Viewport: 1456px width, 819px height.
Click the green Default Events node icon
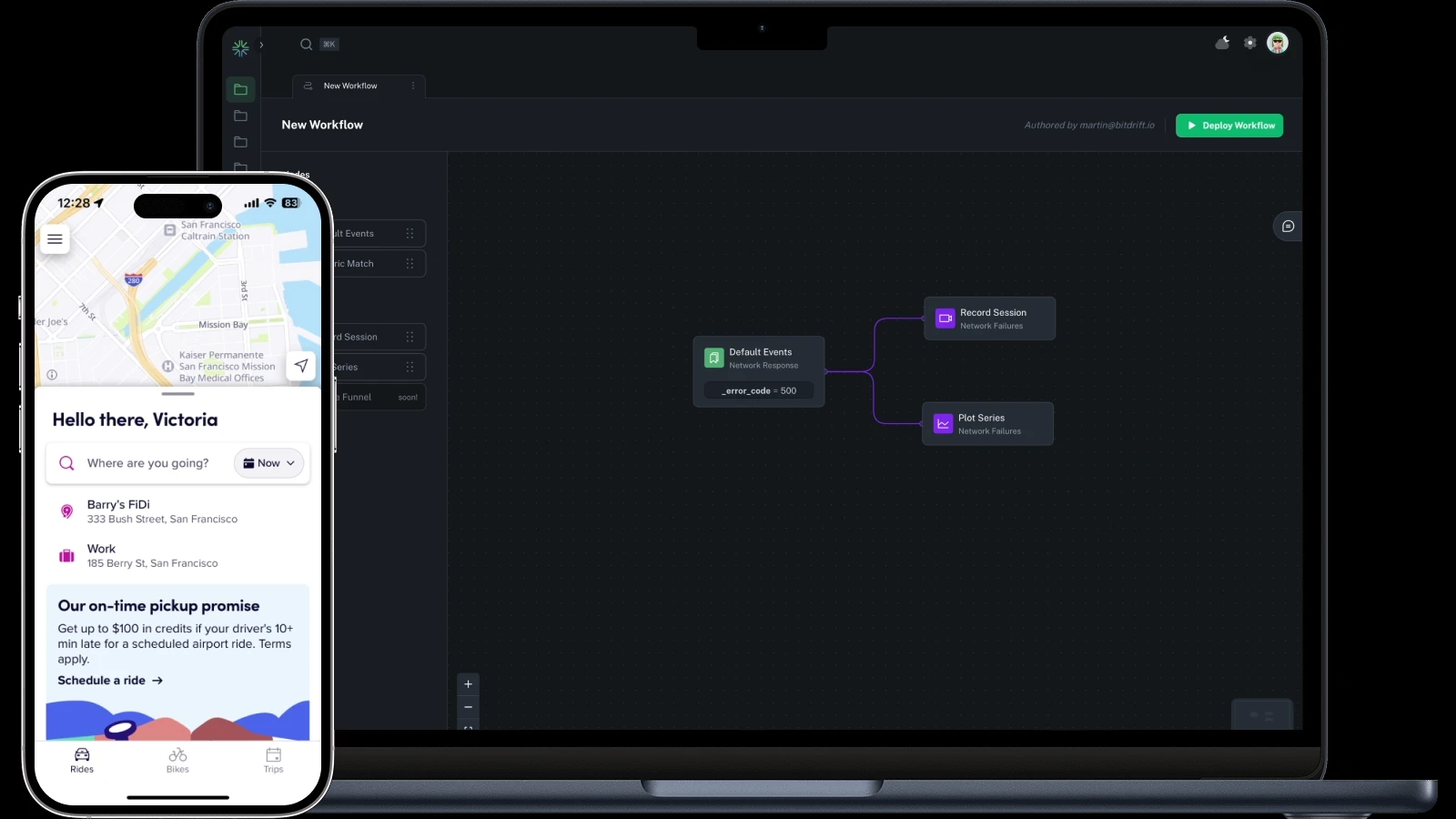pos(714,359)
